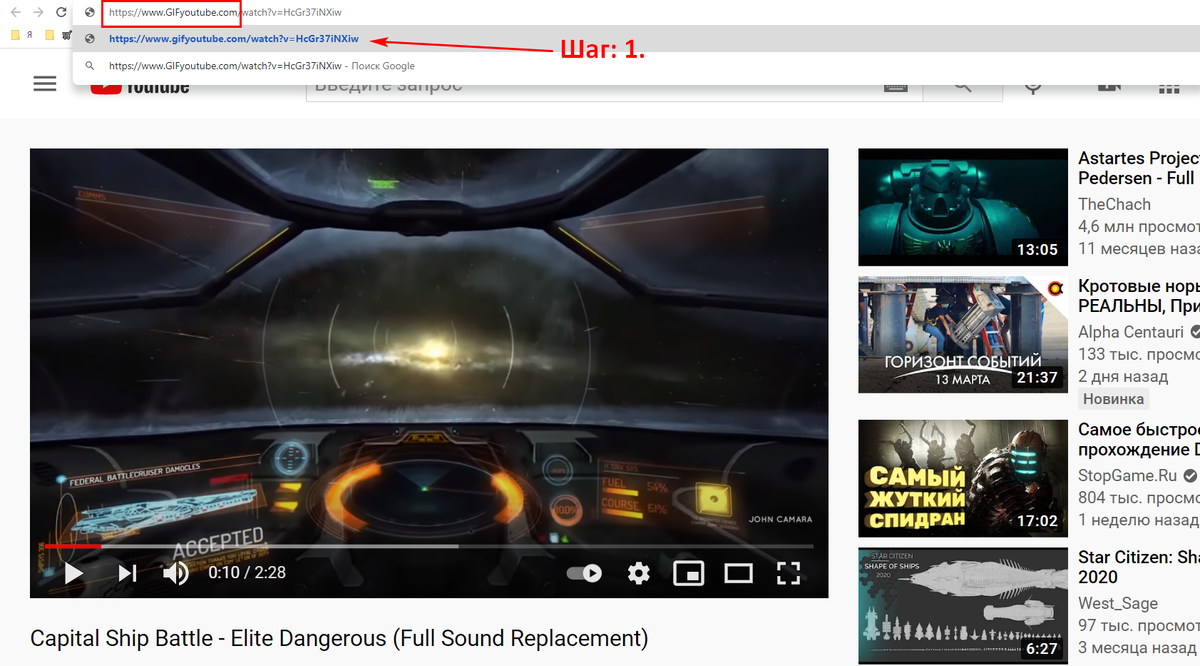The height and width of the screenshot is (666, 1200).
Task: Open the YouTube apps grid
Action: point(1168,88)
